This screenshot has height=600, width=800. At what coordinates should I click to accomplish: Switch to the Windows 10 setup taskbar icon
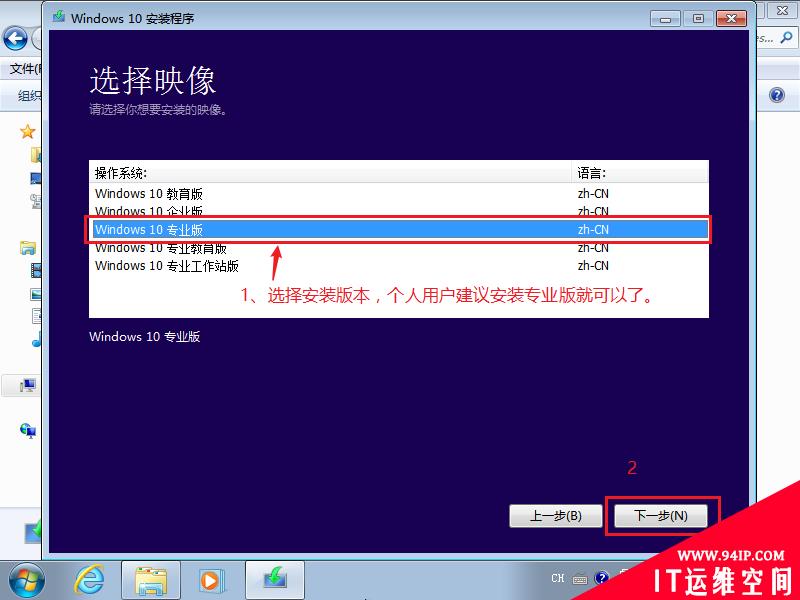click(x=275, y=581)
